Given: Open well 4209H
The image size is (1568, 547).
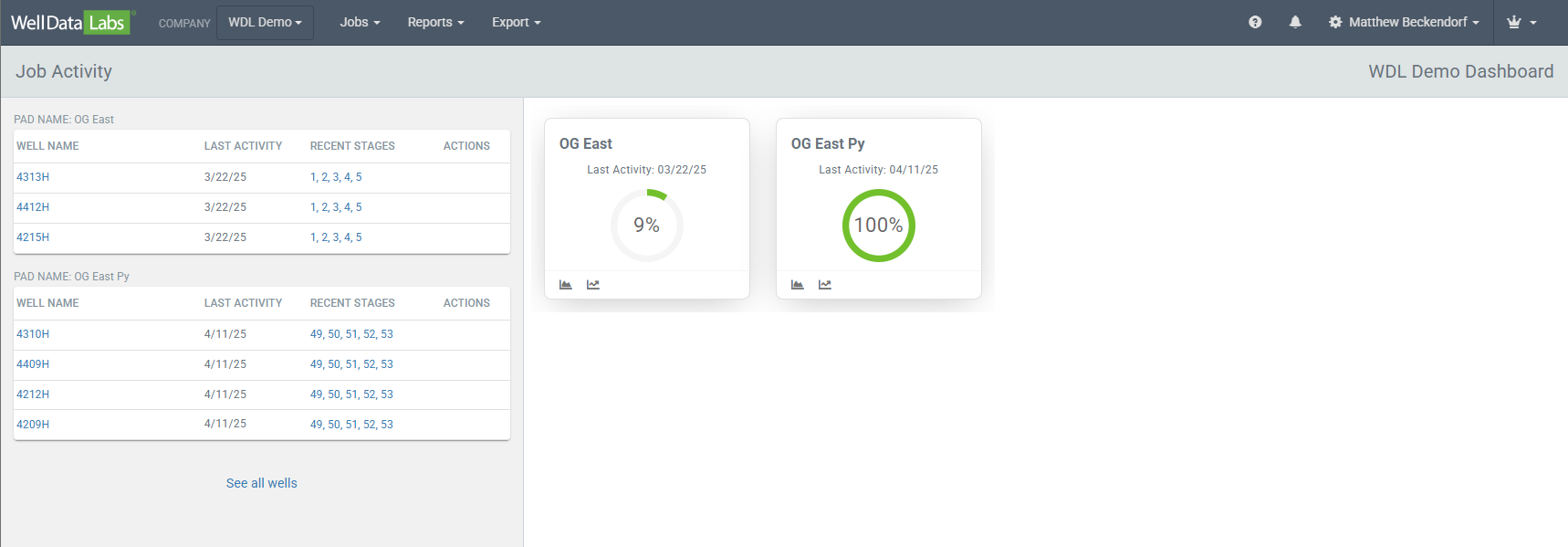Looking at the screenshot, I should (x=33, y=425).
